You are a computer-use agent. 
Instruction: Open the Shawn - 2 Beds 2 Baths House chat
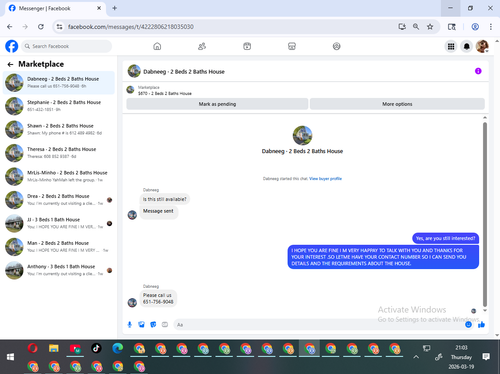coord(59,129)
